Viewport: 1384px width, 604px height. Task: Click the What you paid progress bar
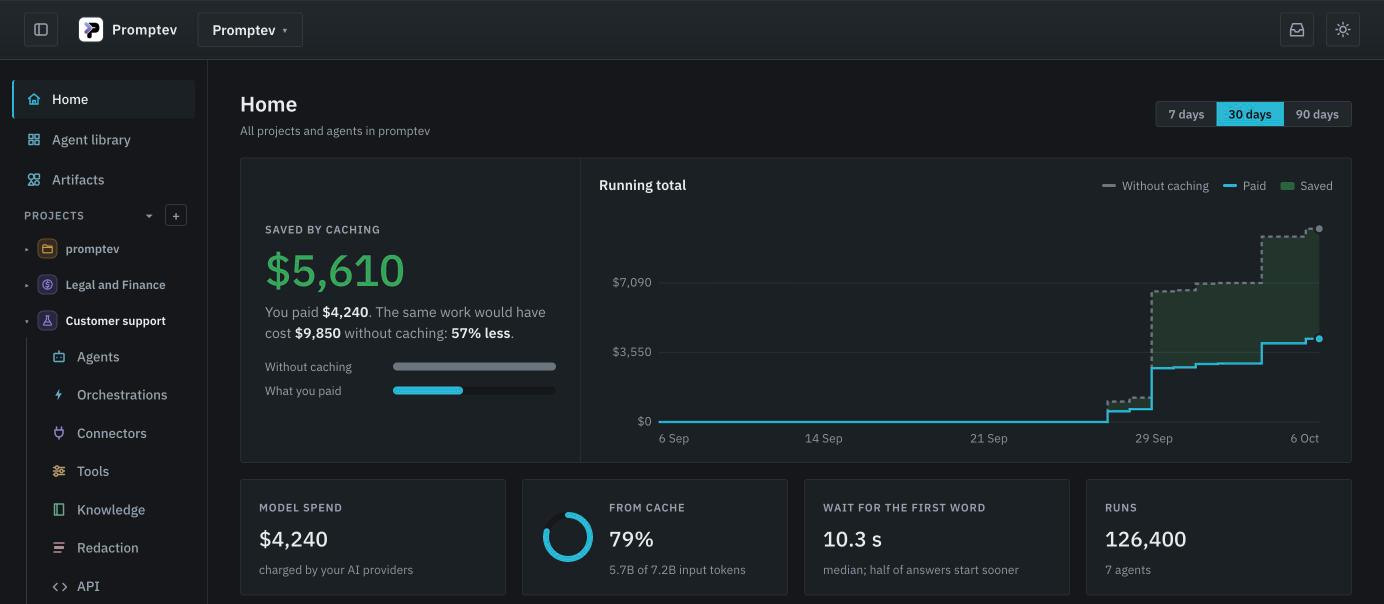[474, 391]
